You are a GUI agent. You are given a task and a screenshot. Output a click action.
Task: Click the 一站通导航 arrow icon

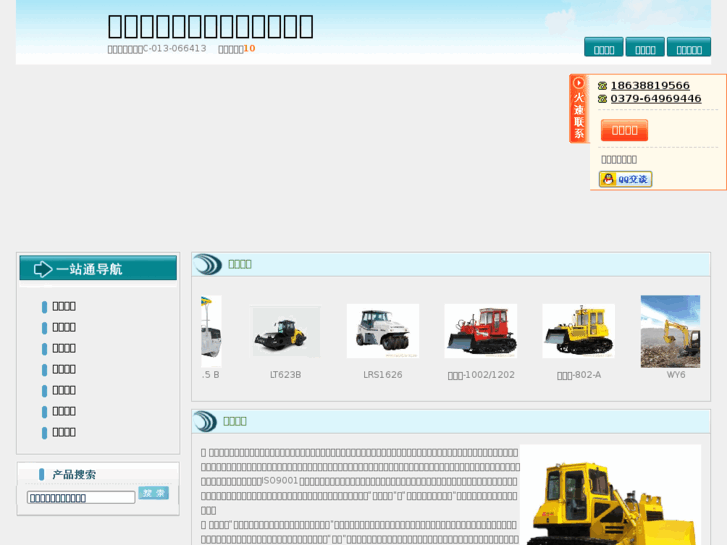[x=43, y=269]
